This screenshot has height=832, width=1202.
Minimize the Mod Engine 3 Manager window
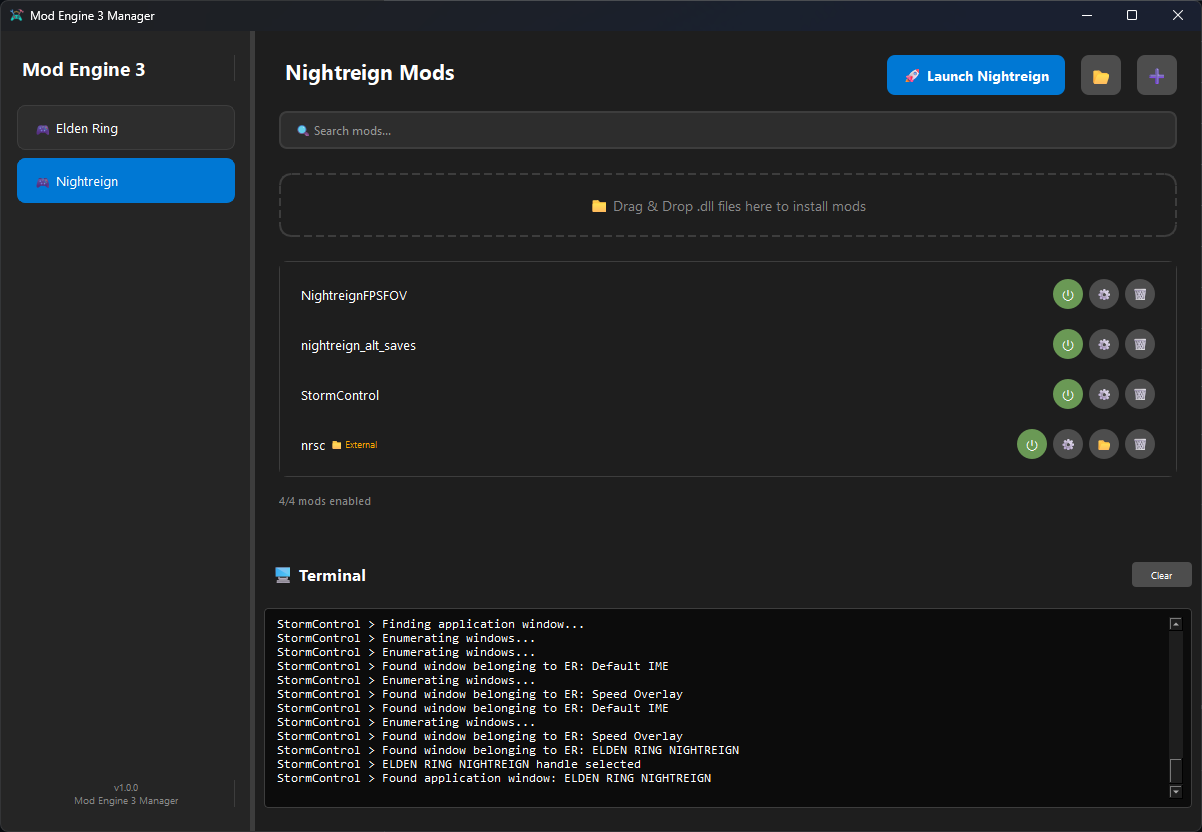(1086, 15)
